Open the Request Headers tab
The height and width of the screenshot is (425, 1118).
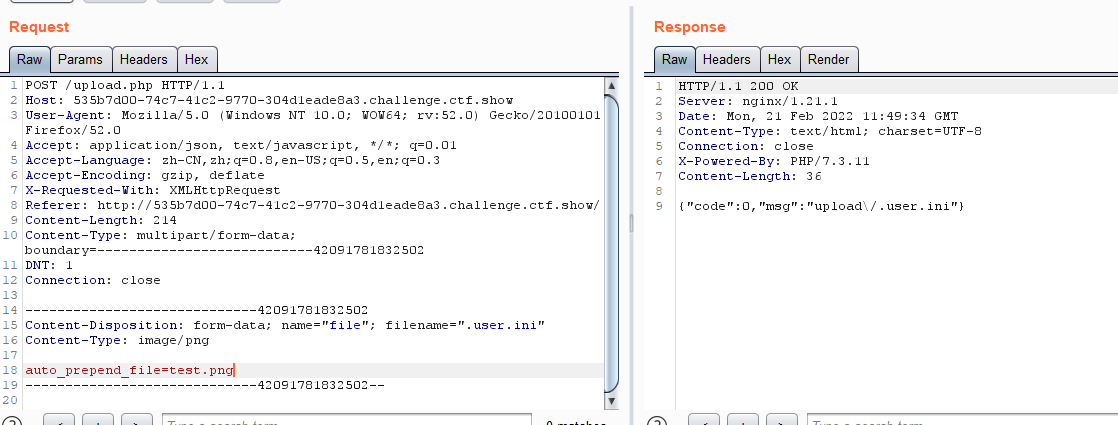tap(143, 59)
